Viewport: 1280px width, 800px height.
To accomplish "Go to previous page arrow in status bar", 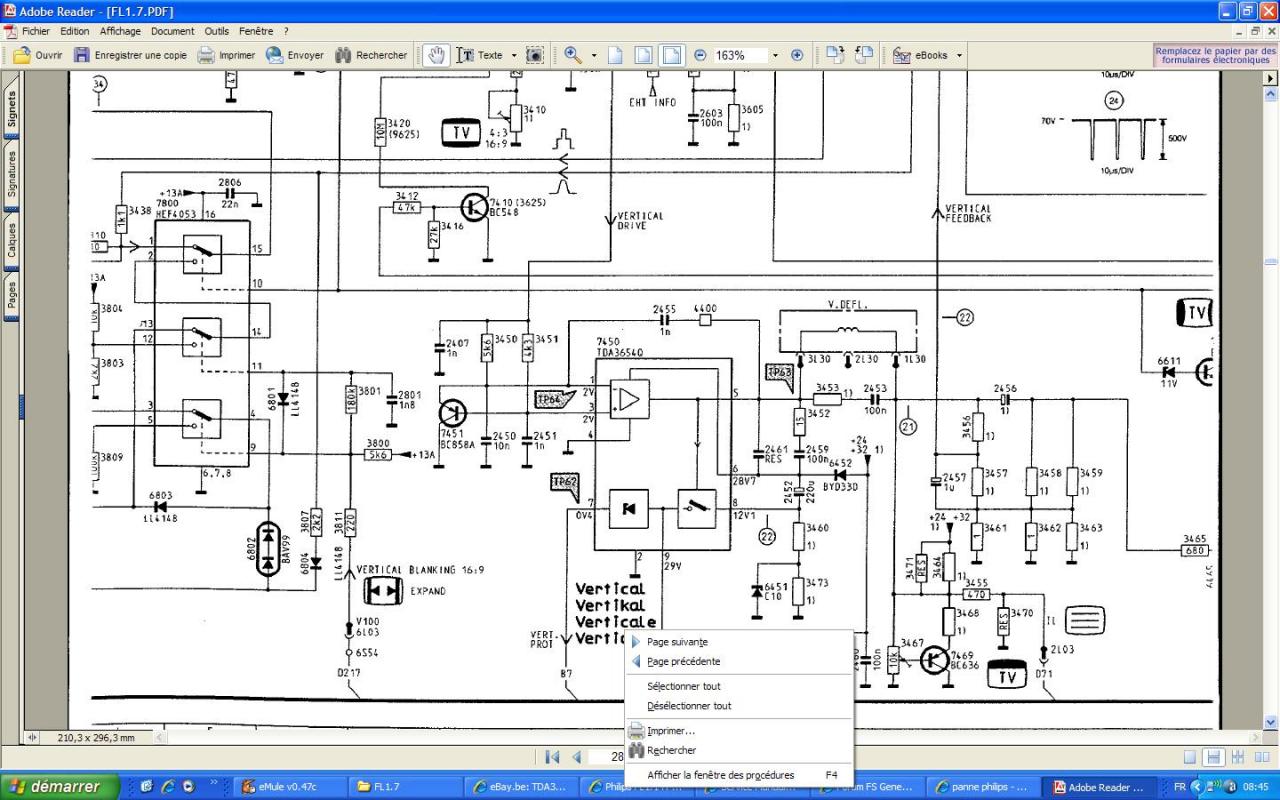I will (576, 757).
